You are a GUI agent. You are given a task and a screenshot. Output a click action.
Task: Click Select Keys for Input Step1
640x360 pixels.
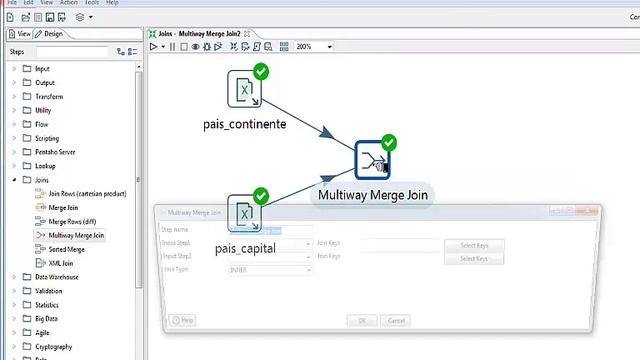(x=474, y=245)
